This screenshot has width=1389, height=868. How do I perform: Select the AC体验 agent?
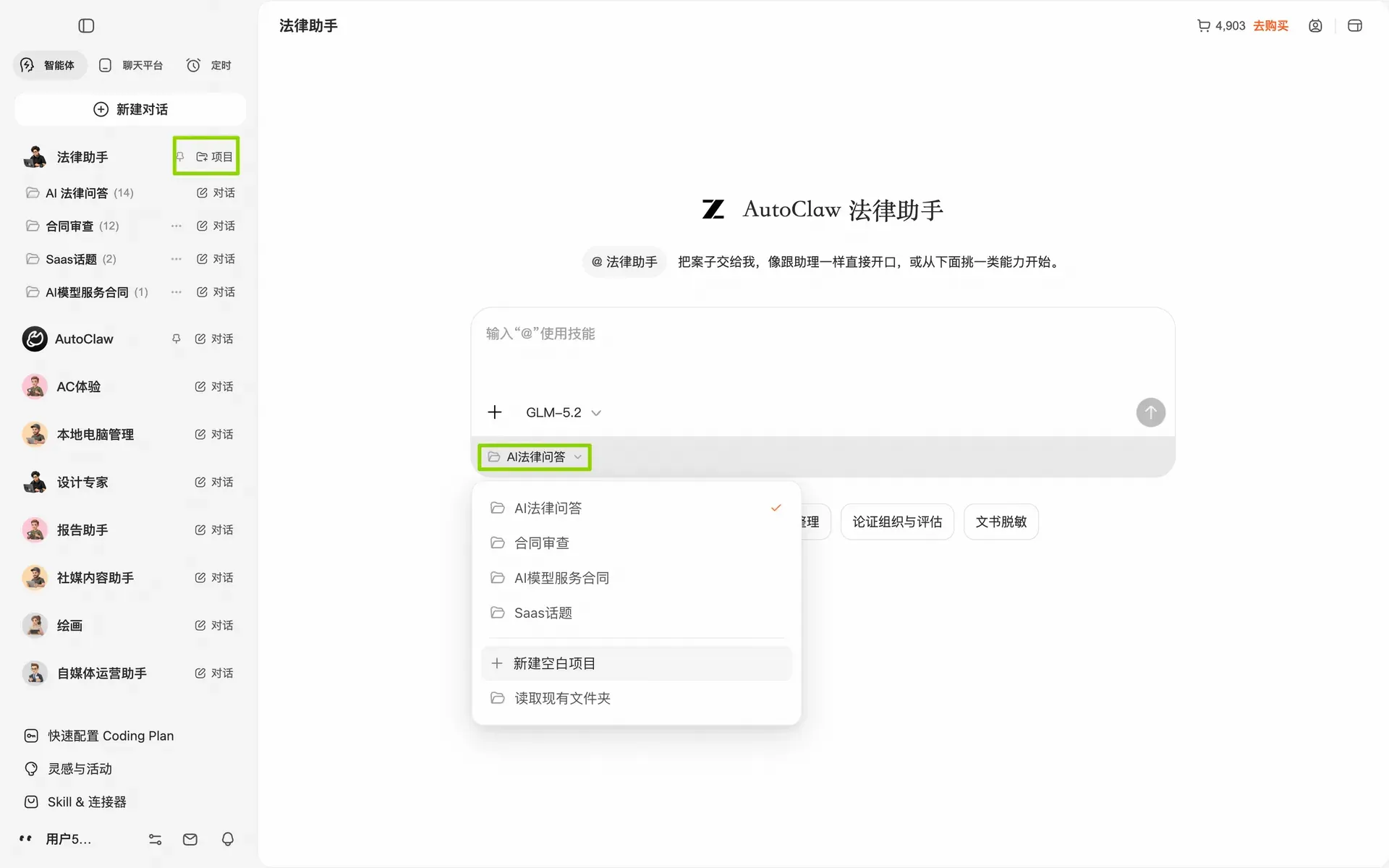[x=61, y=387]
